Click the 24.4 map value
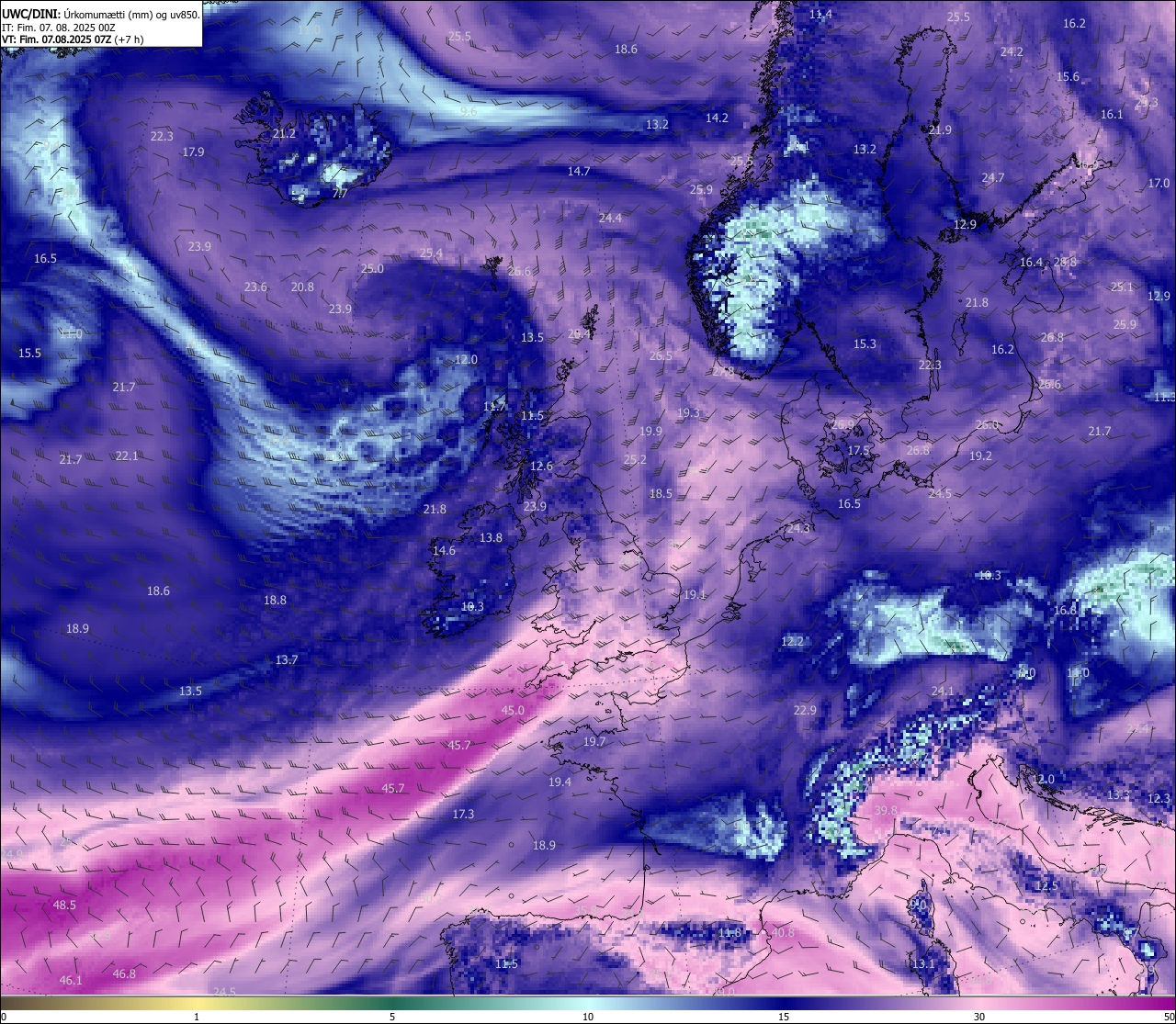 coord(610,219)
